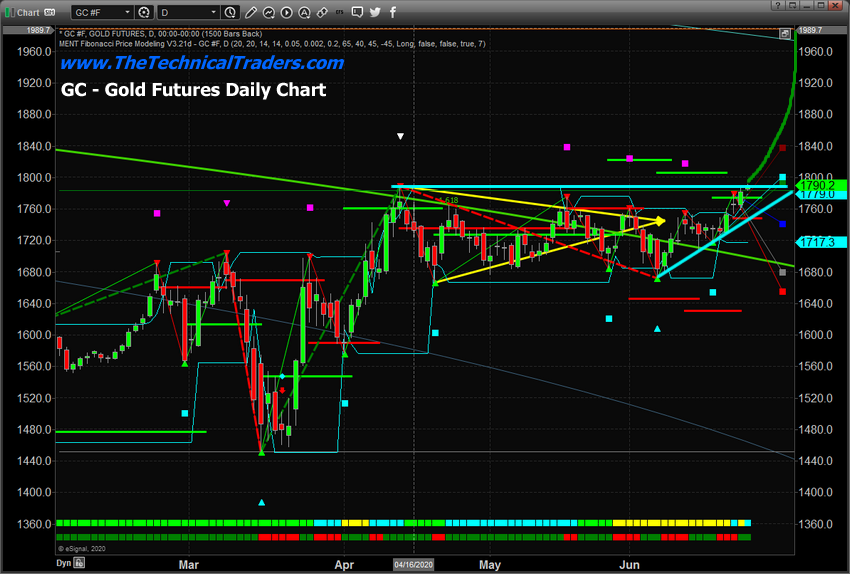Click the 04/16/2020 date marker on time axis

tap(414, 565)
